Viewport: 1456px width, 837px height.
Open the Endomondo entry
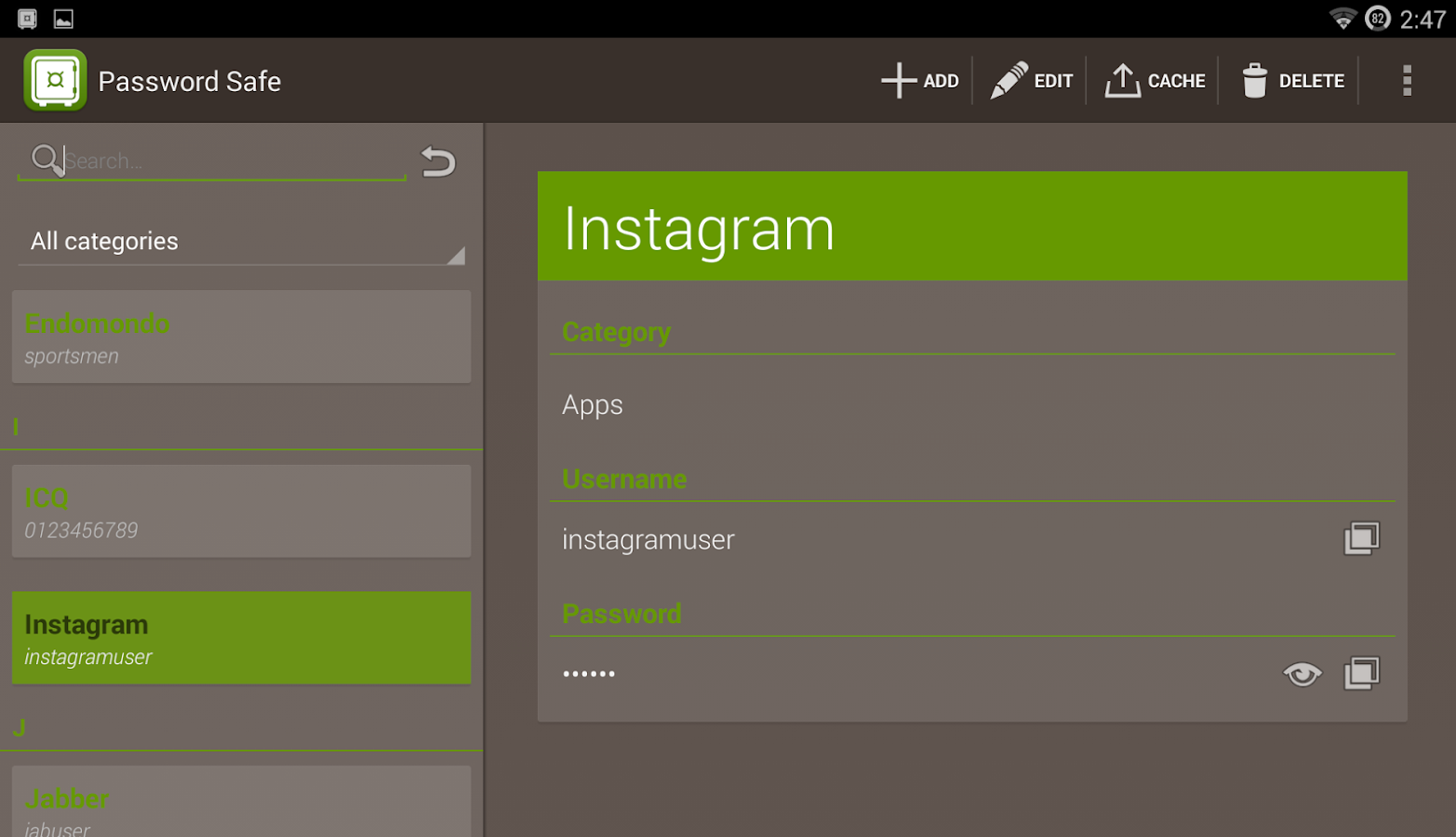(x=241, y=337)
